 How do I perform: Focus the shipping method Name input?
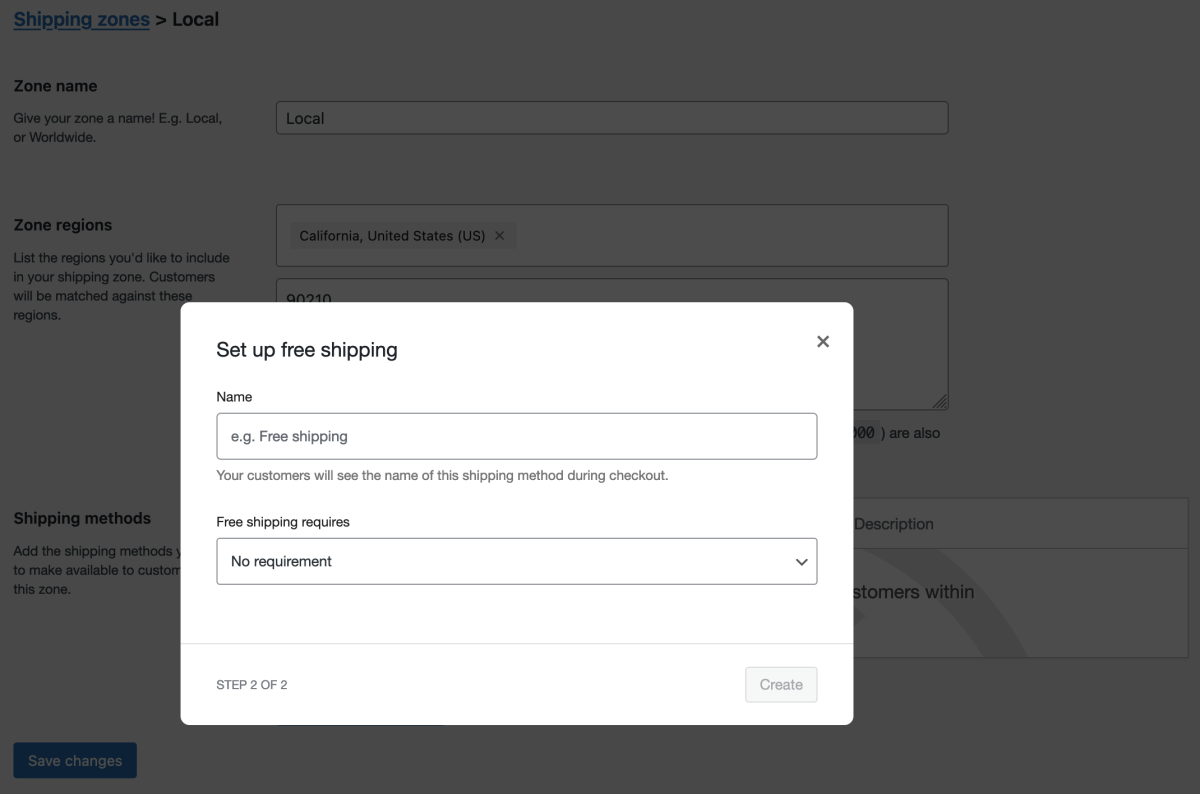[516, 436]
